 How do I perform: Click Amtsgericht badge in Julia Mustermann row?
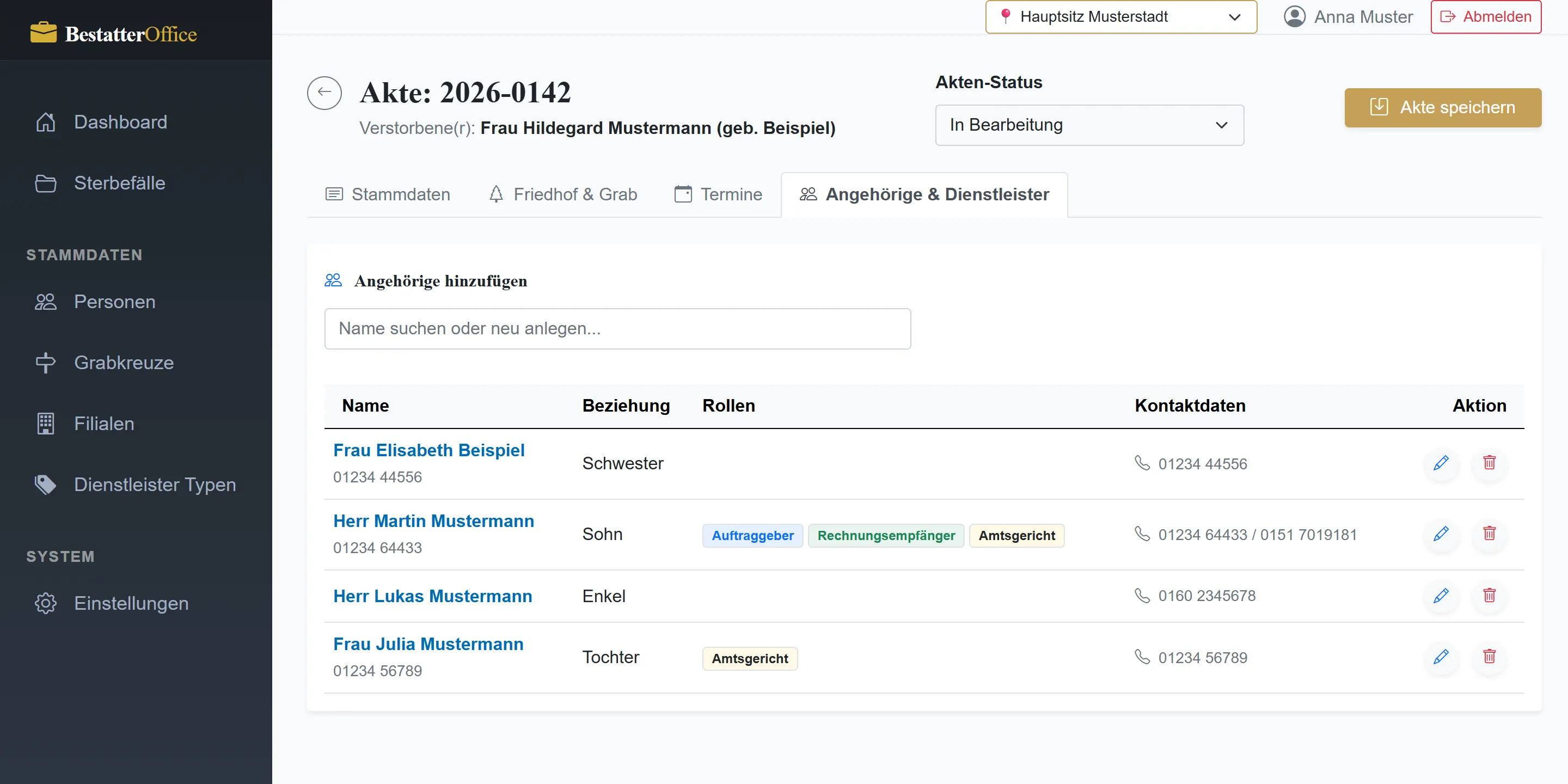749,659
